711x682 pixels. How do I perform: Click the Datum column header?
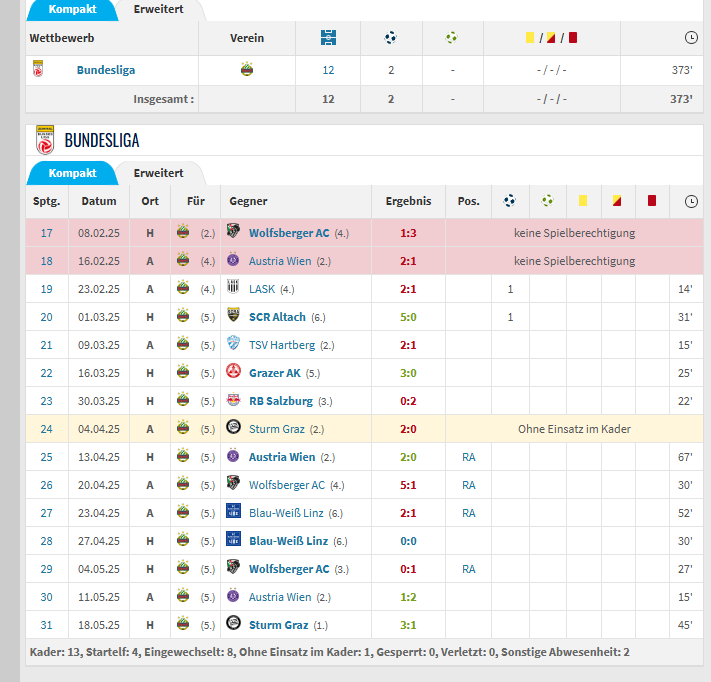[x=99, y=201]
